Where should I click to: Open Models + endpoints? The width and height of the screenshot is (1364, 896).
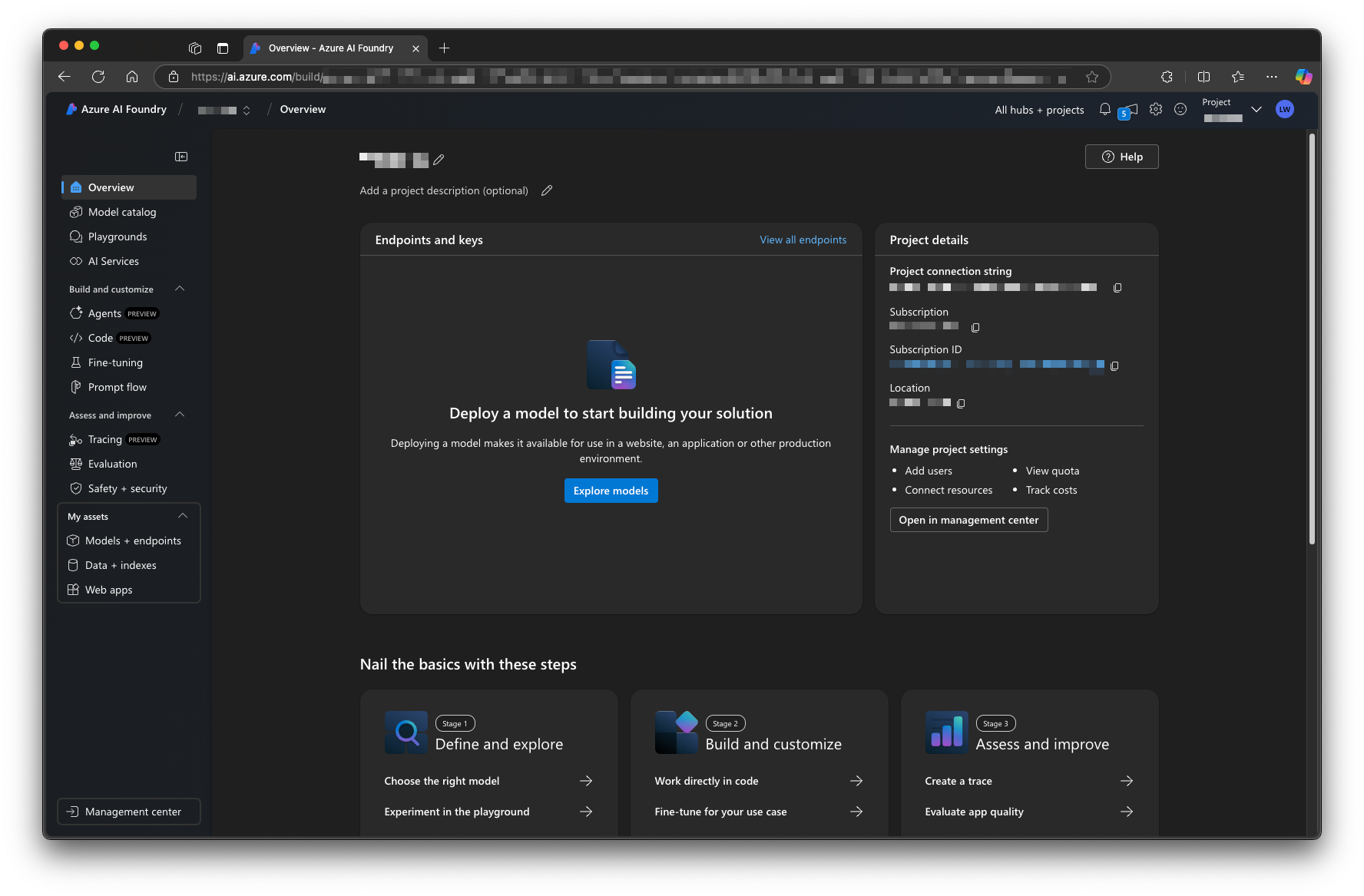(x=129, y=541)
